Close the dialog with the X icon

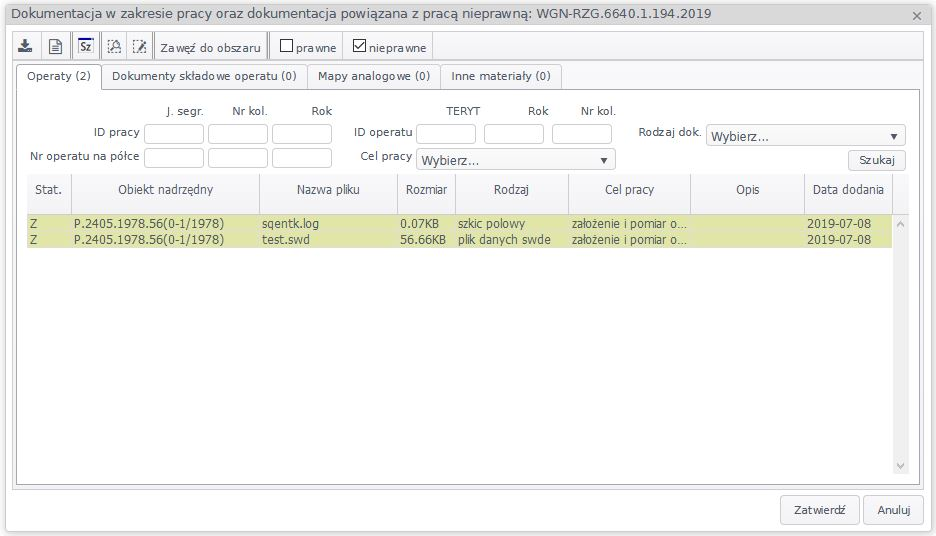coord(917,15)
